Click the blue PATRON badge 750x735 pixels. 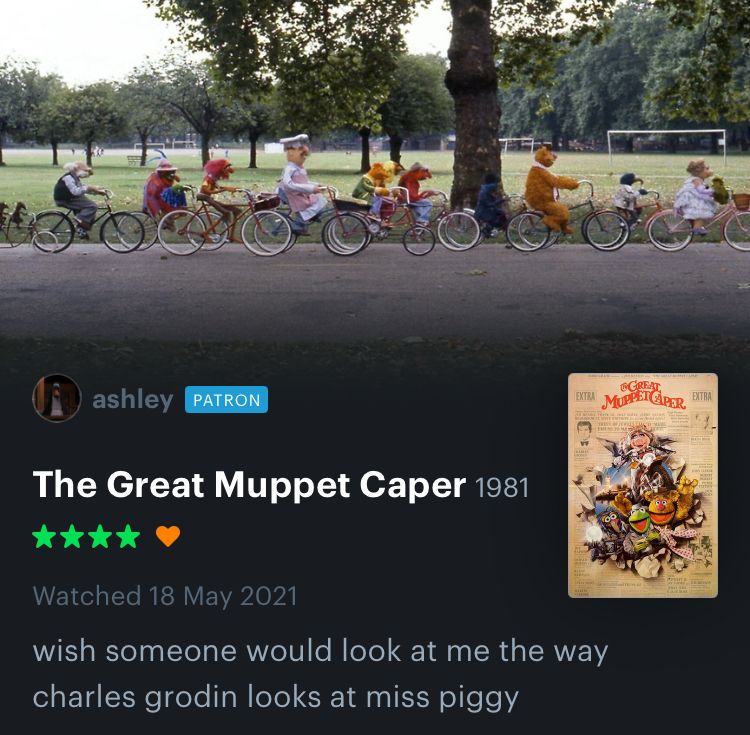(226, 399)
